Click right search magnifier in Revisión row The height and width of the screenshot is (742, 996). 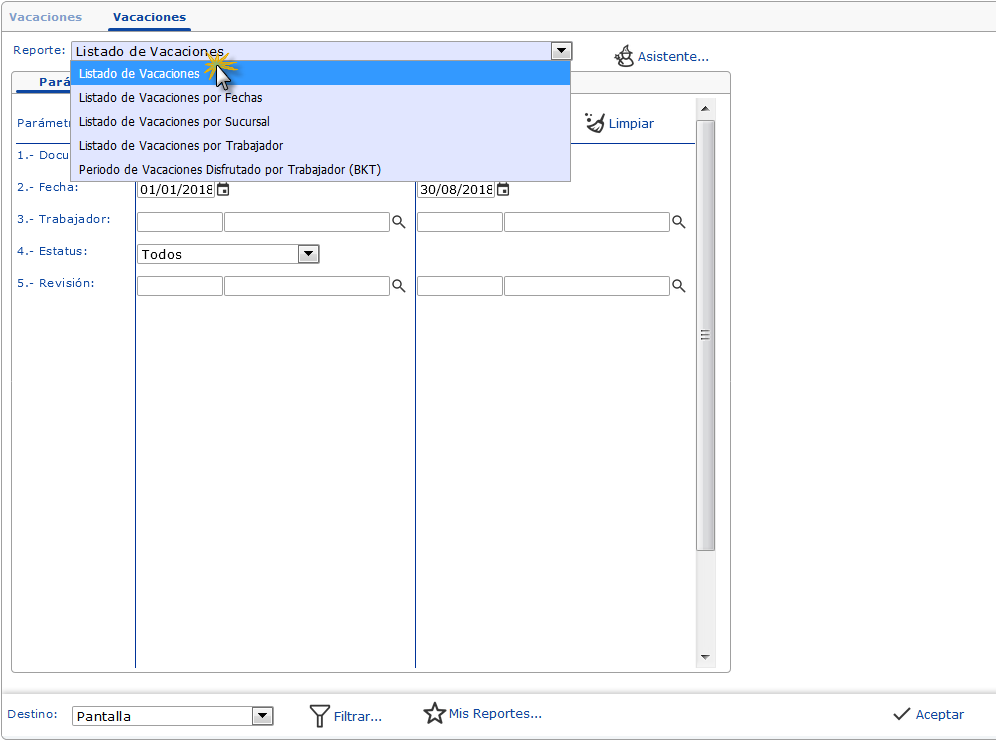[679, 286]
